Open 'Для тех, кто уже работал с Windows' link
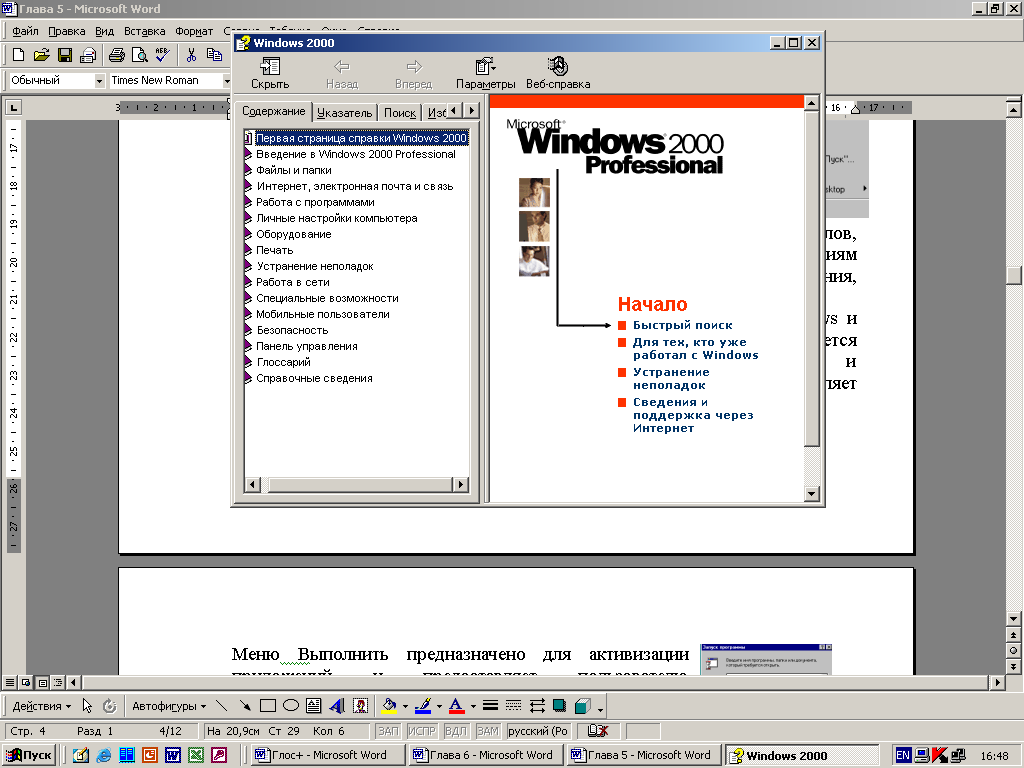 coord(696,349)
